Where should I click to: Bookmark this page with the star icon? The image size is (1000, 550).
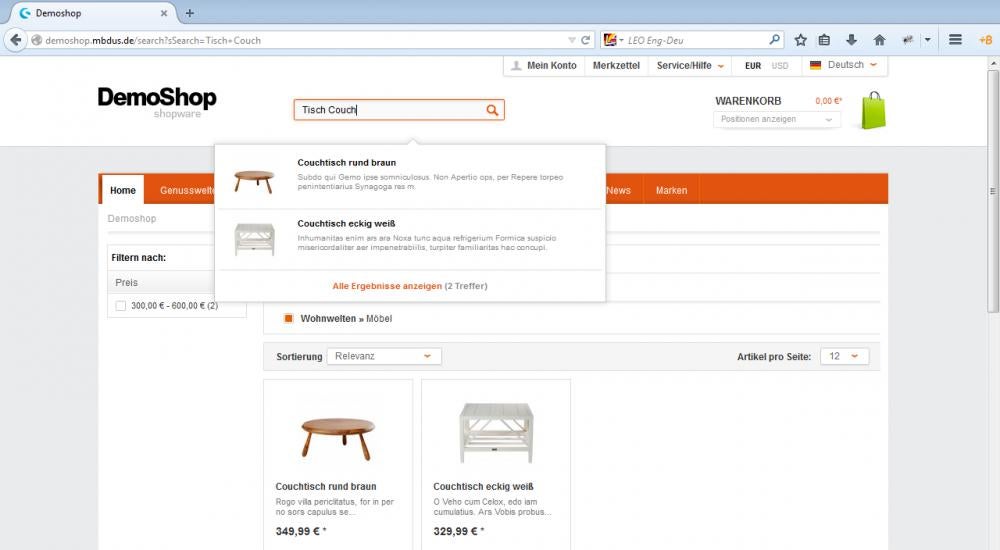click(801, 40)
